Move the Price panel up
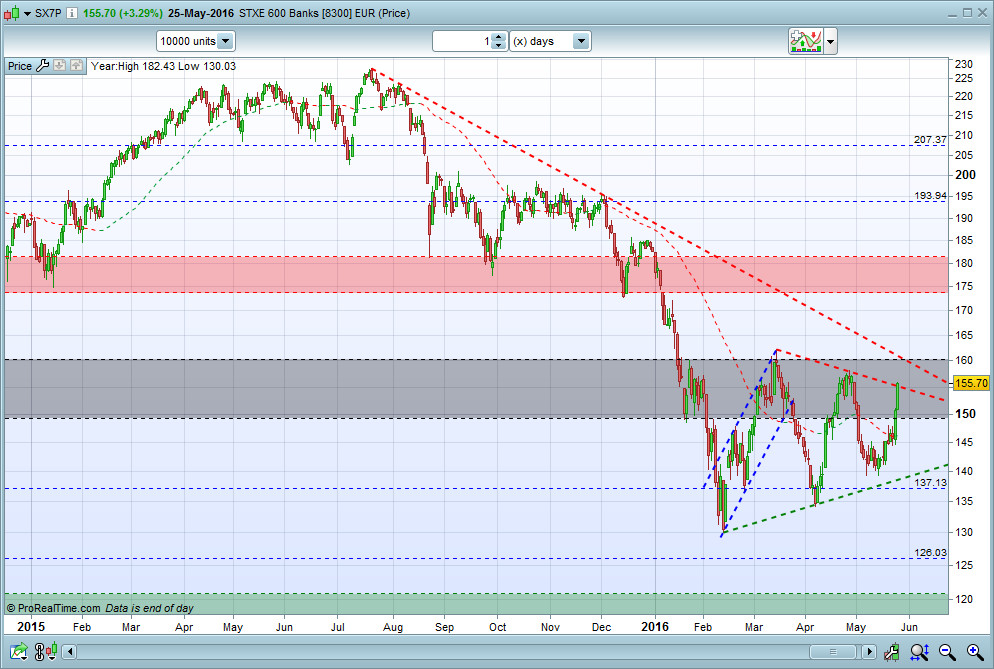 (76, 65)
